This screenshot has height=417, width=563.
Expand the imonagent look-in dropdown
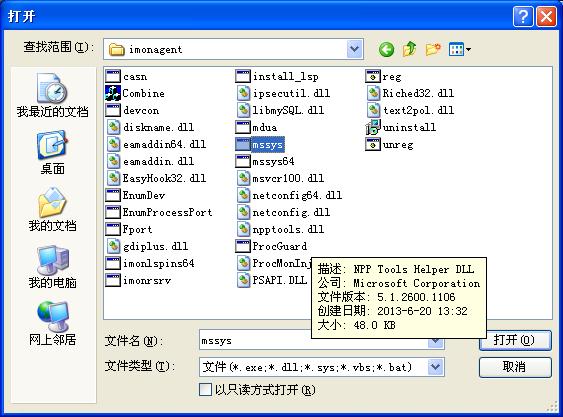pos(355,49)
